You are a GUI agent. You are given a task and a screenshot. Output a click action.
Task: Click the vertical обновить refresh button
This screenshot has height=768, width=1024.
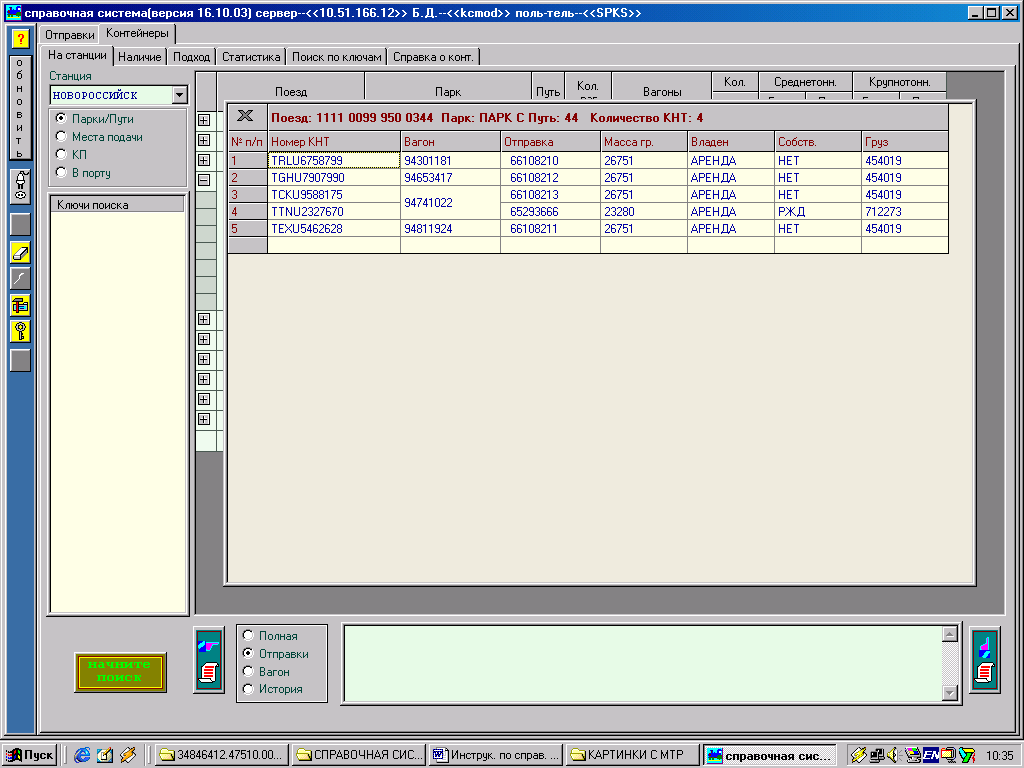point(20,108)
